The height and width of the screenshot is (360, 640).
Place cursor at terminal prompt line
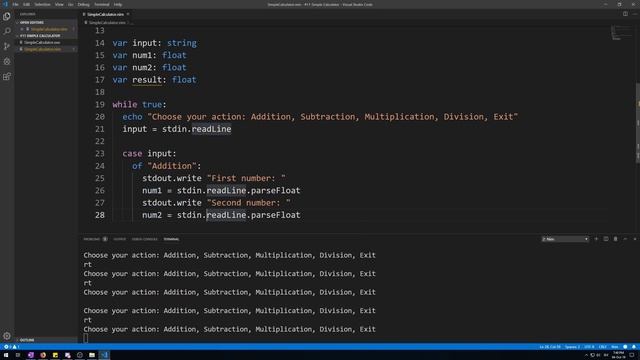pos(85,338)
